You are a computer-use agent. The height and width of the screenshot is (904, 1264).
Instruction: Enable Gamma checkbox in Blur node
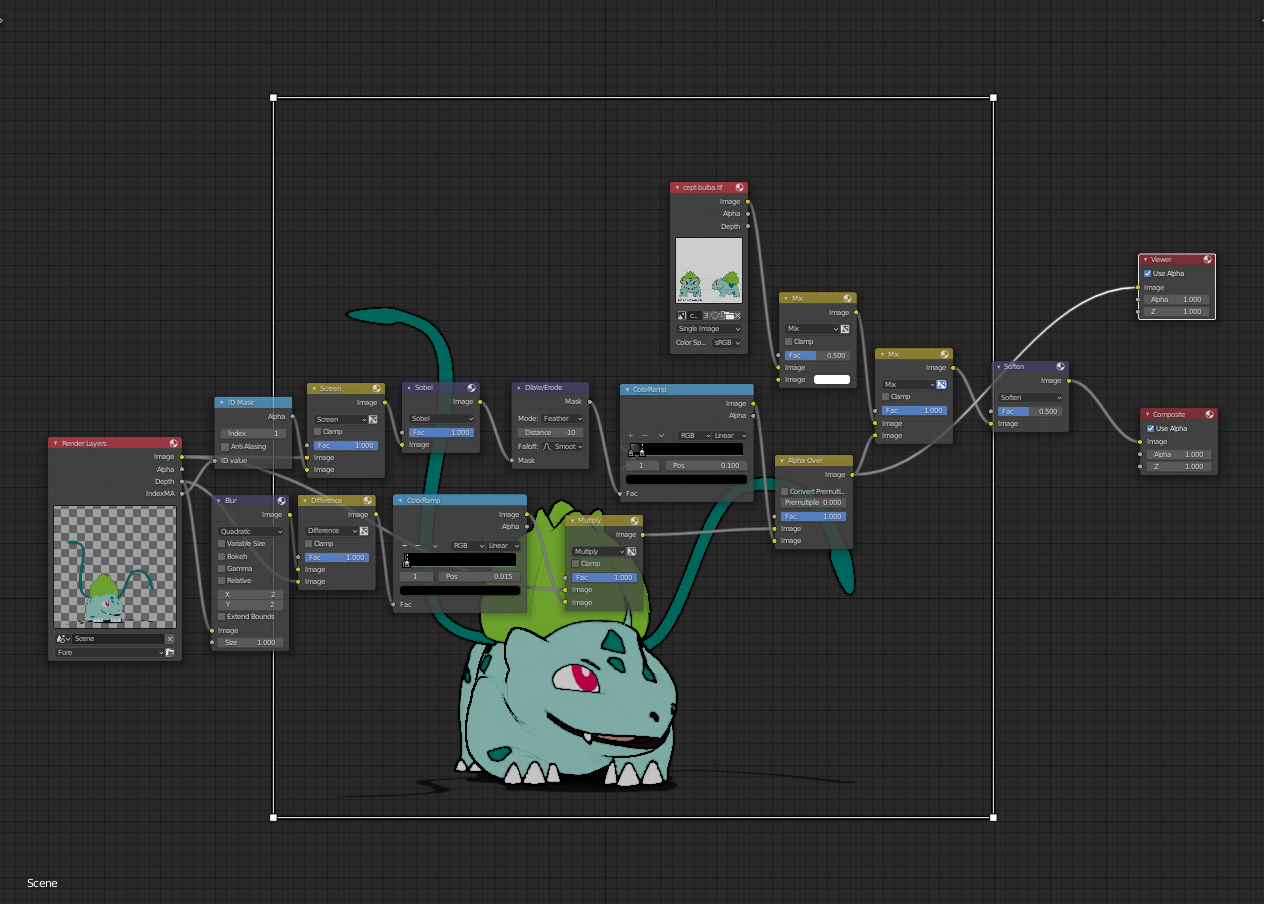coord(222,568)
